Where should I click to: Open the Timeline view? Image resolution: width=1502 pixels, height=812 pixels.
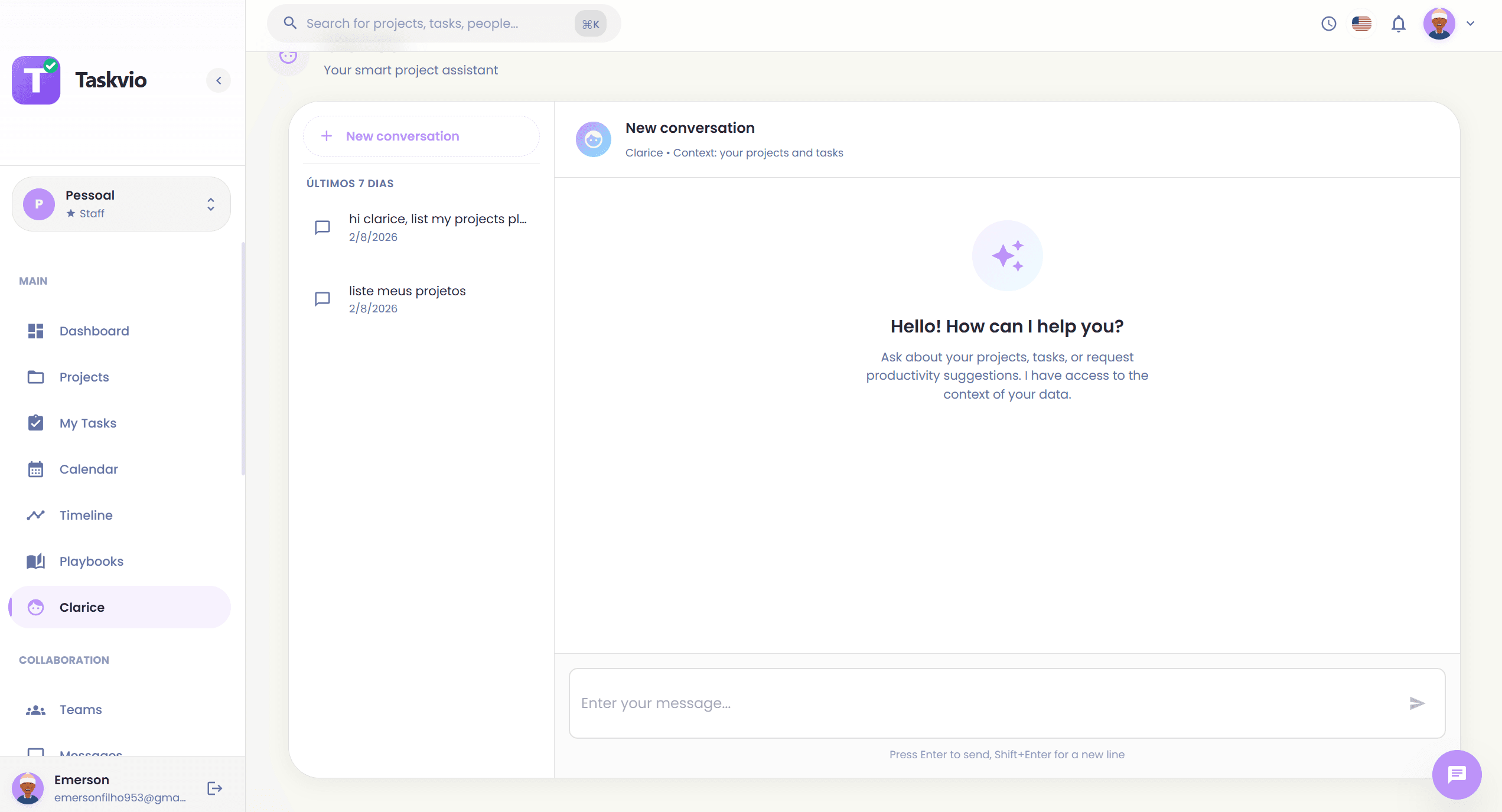pyautogui.click(x=86, y=515)
